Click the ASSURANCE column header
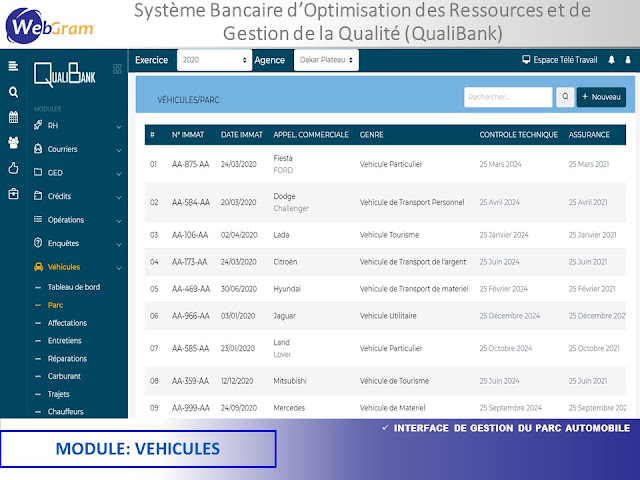The width and height of the screenshot is (640, 480). pyautogui.click(x=589, y=135)
